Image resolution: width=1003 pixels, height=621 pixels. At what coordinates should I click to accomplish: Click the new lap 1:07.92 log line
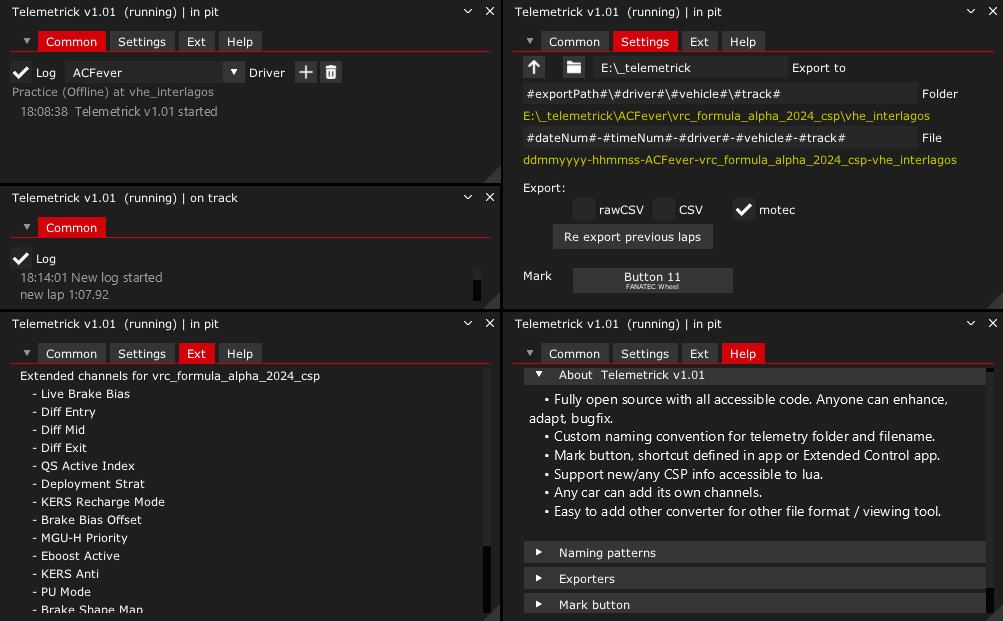point(64,295)
